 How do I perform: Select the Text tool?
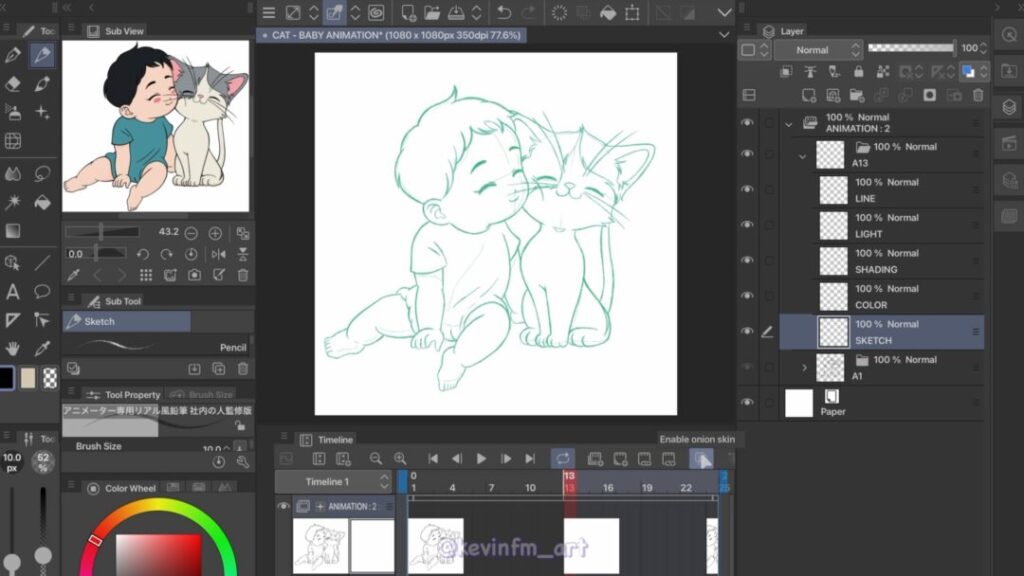(x=13, y=291)
